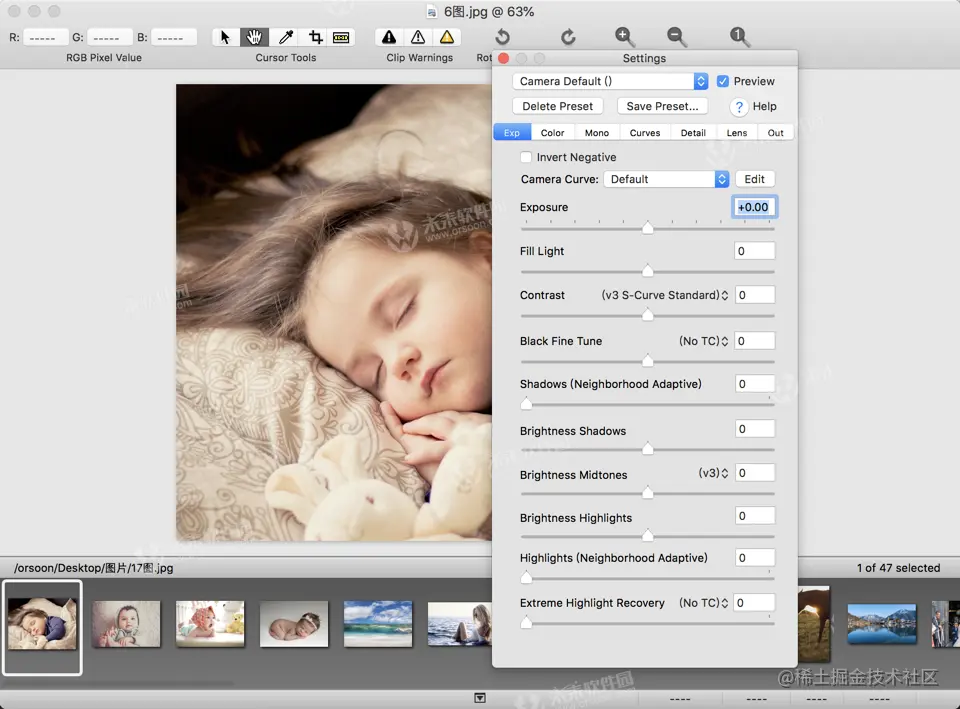The height and width of the screenshot is (709, 960).
Task: Open the Camera Default preset dropdown
Action: pos(610,81)
